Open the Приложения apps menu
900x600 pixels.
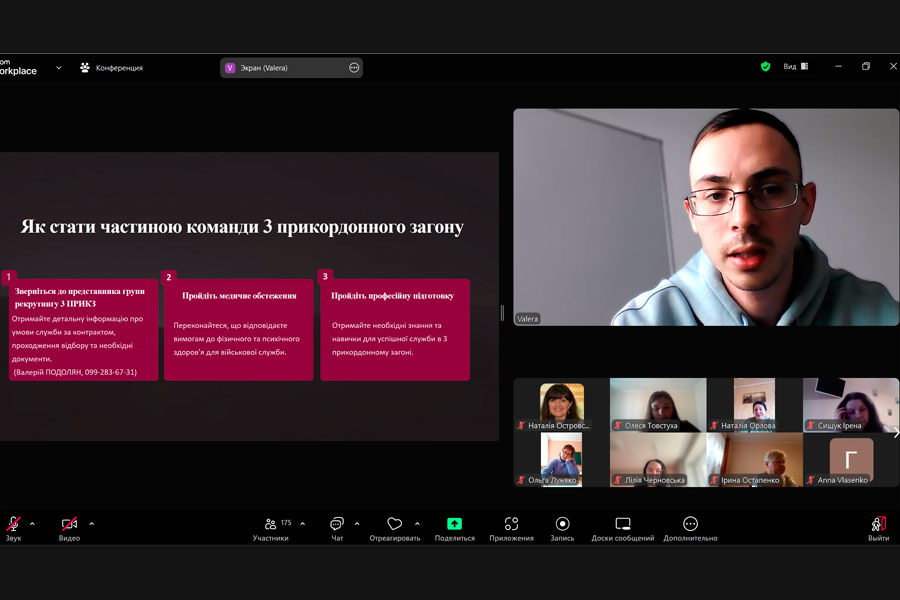tap(511, 528)
